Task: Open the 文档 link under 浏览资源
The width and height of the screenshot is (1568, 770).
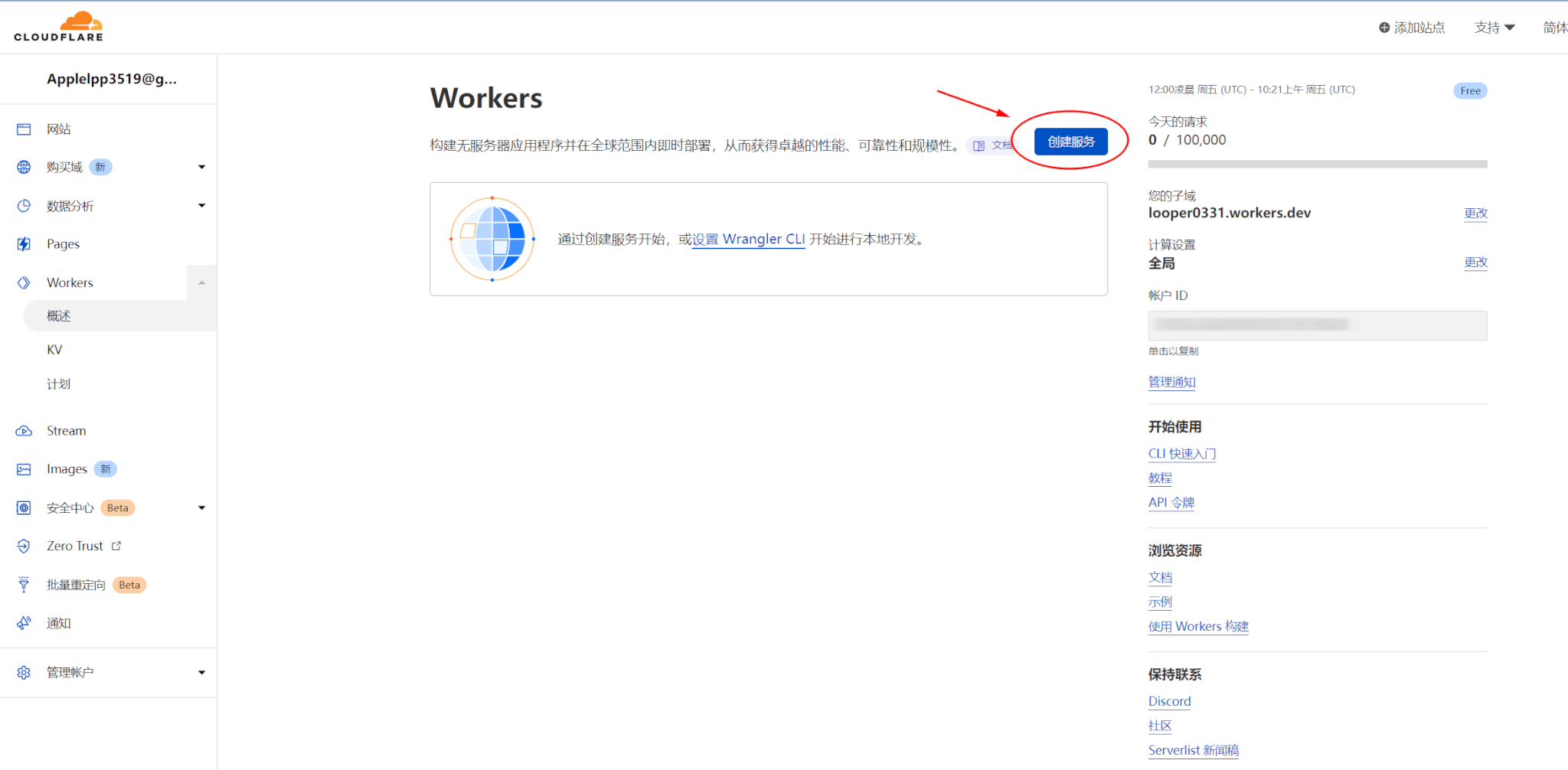Action: 1160,577
